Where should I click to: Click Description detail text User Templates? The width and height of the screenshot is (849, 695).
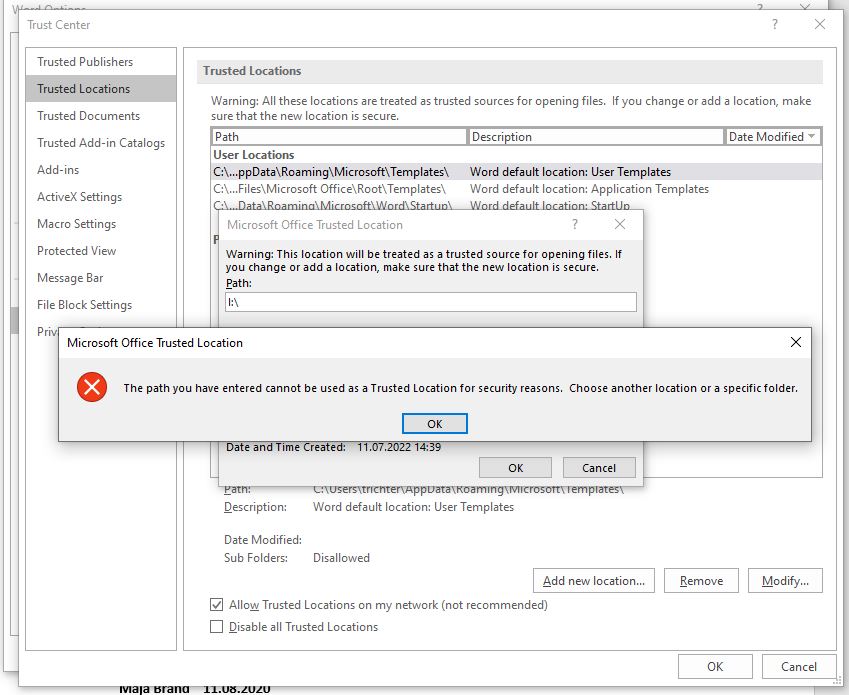point(413,507)
